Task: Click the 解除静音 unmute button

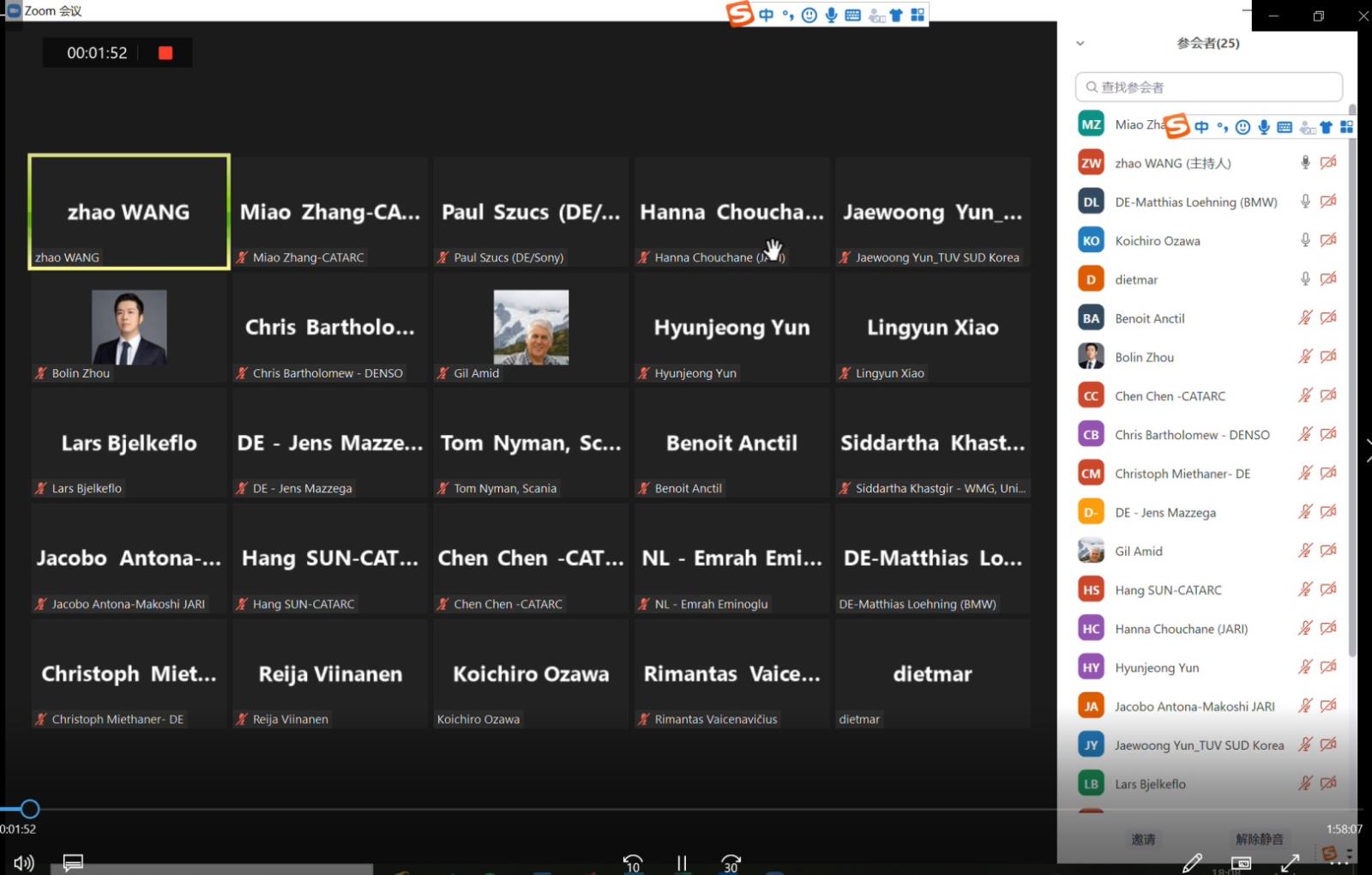Action: point(1259,839)
